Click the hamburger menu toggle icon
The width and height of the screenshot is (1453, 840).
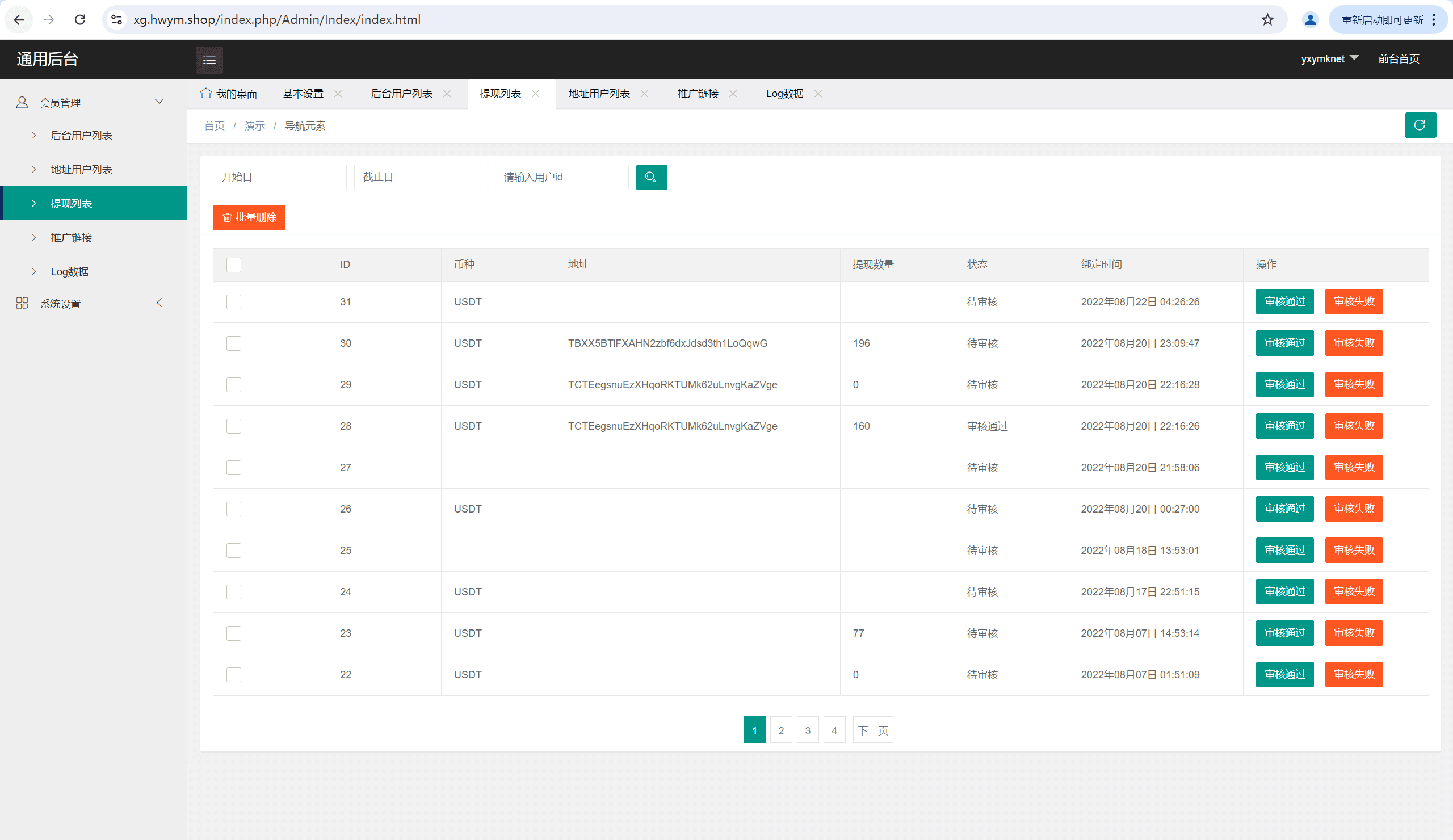click(x=209, y=60)
